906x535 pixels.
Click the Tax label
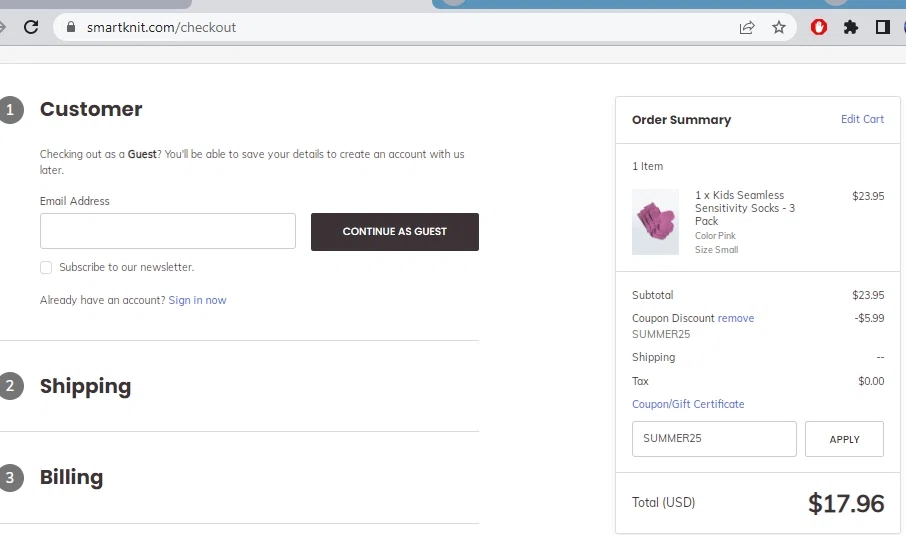(x=640, y=381)
